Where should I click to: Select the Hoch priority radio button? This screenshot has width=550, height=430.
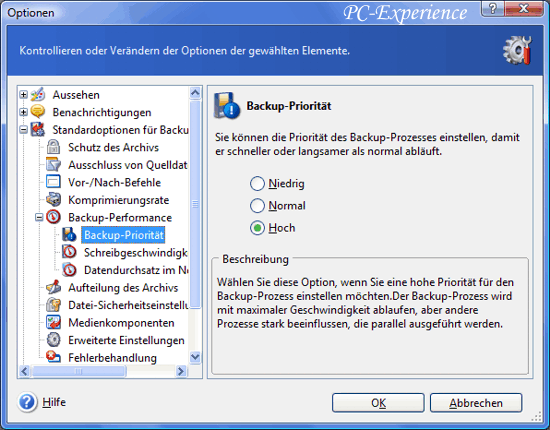tap(257, 228)
